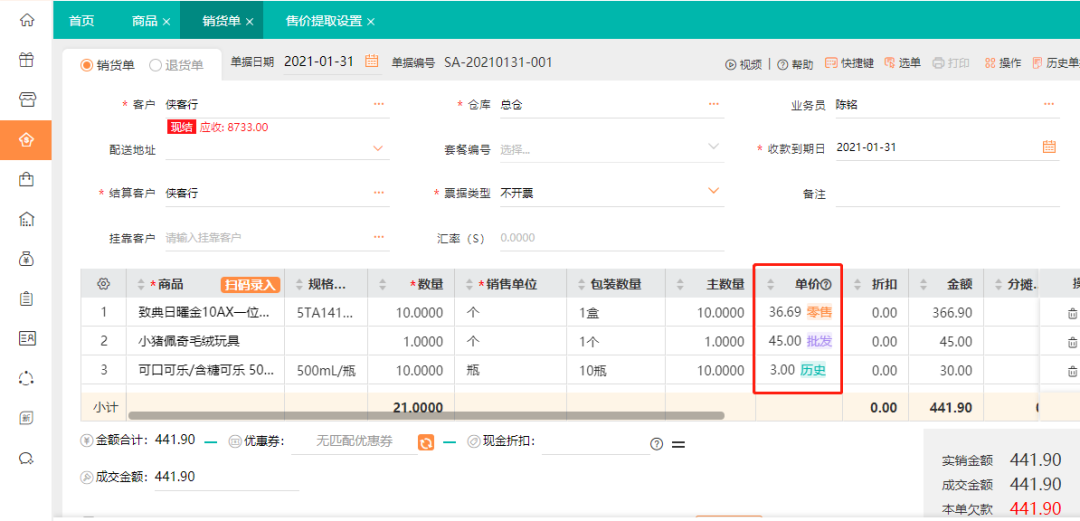Select the 退货单 radio button
The height and width of the screenshot is (521, 1080).
[x=155, y=65]
